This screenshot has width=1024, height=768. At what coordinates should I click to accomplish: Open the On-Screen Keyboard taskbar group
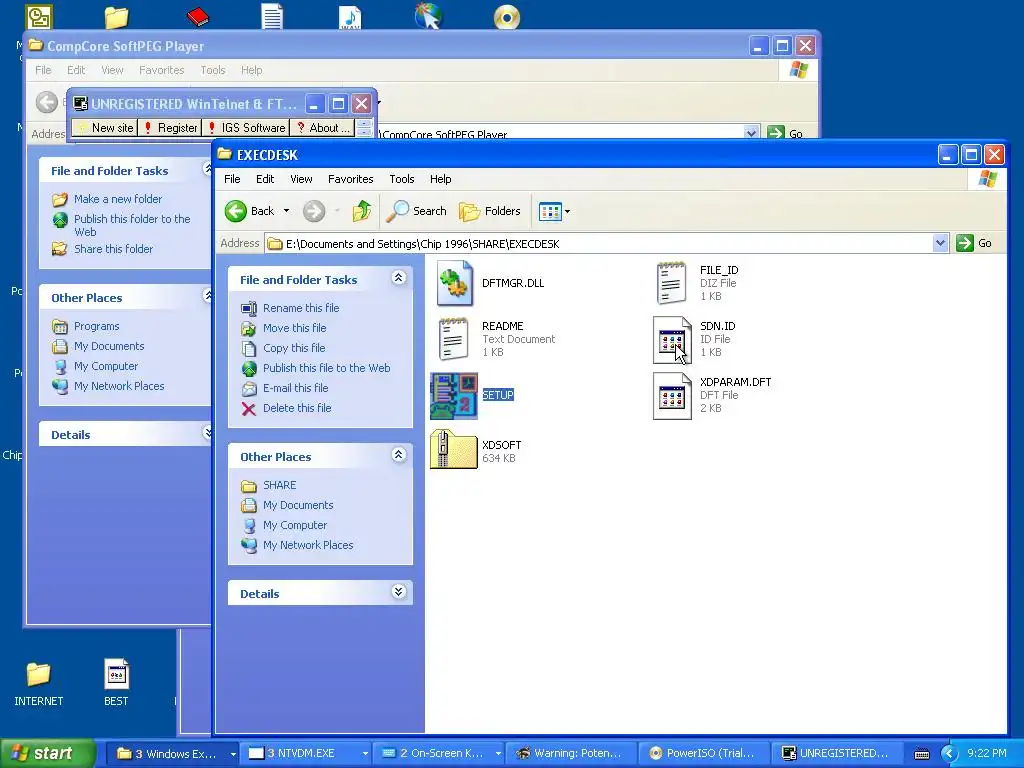[x=440, y=754]
